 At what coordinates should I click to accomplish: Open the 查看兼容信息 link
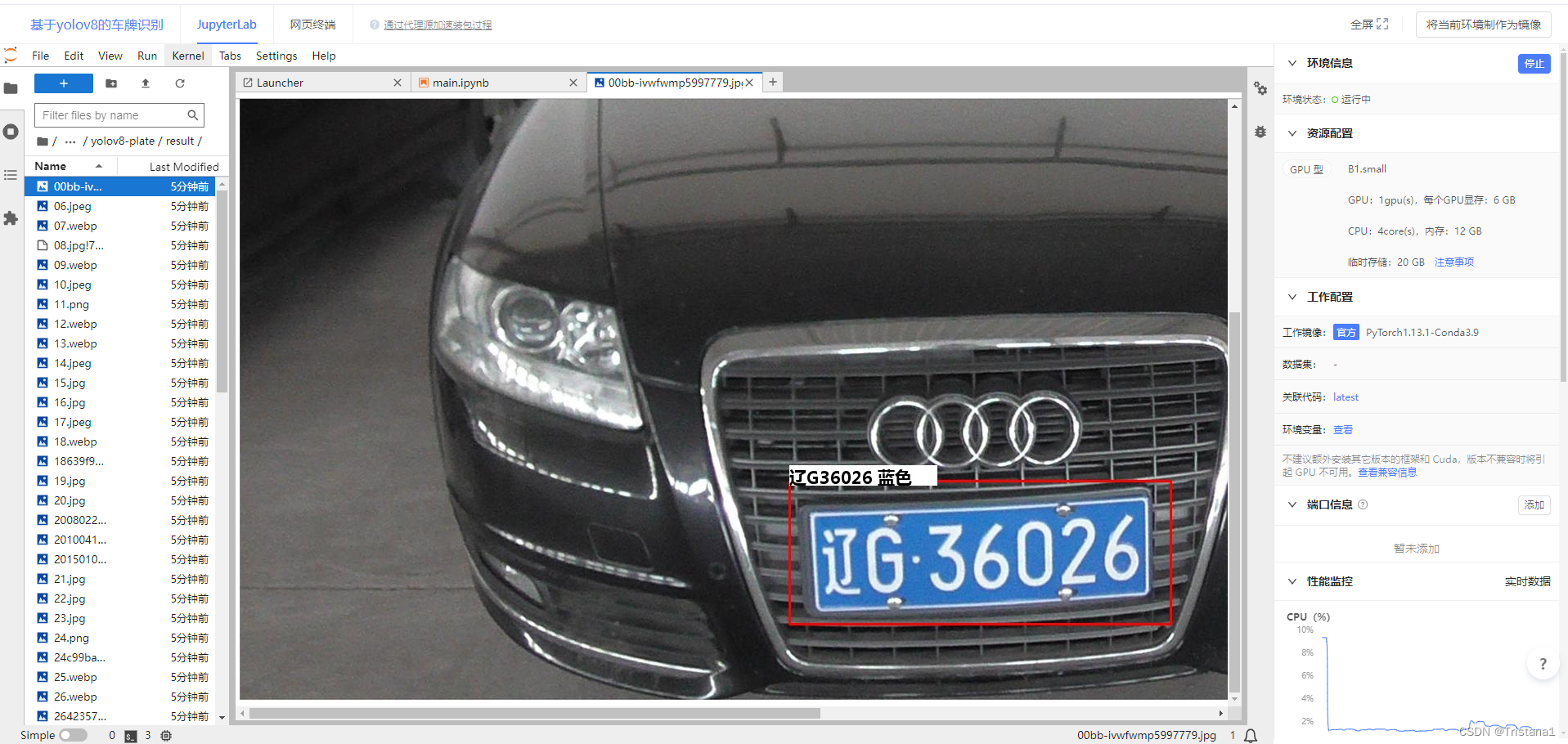1387,473
